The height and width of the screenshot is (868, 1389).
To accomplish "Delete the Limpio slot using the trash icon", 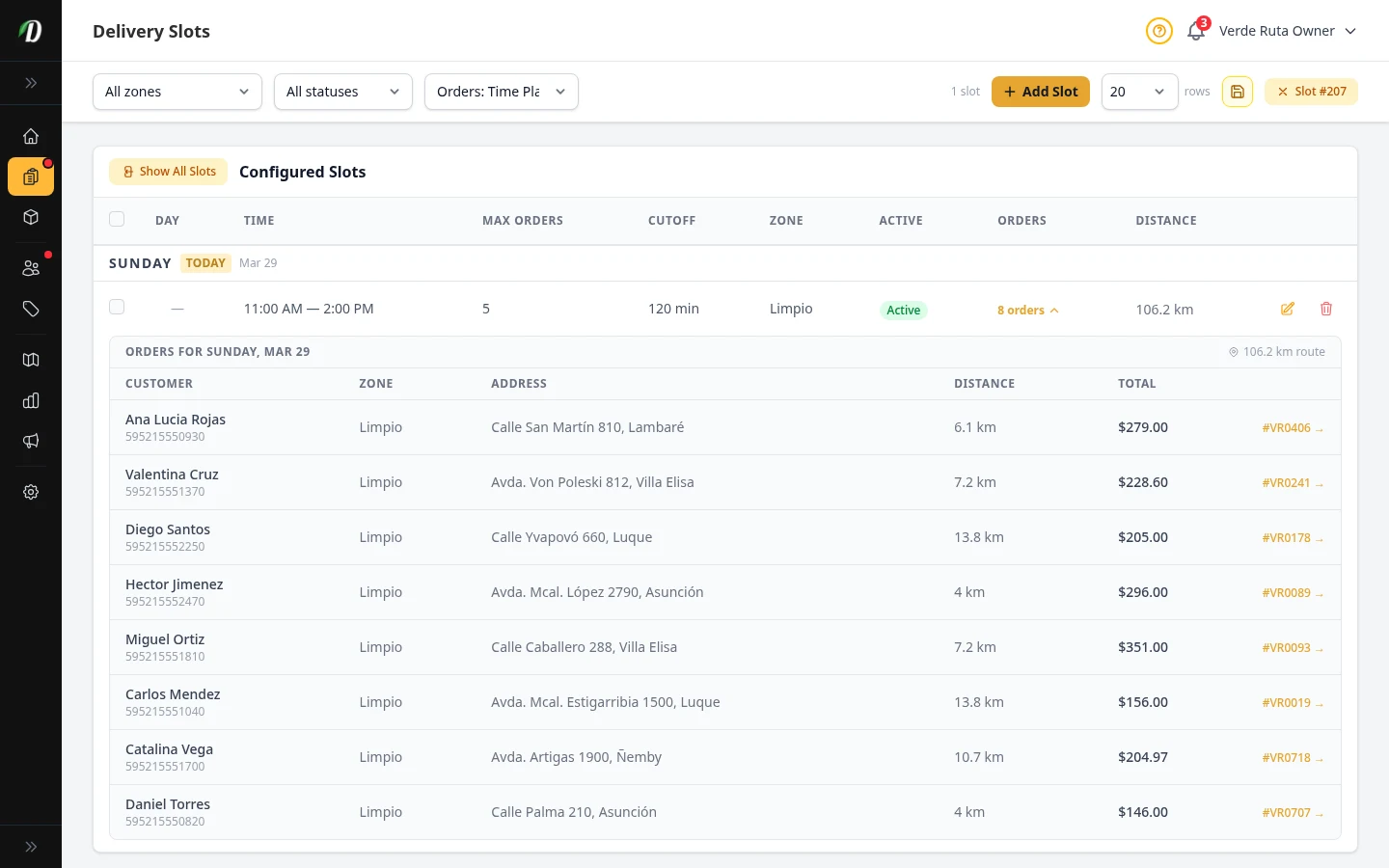I will [1326, 309].
